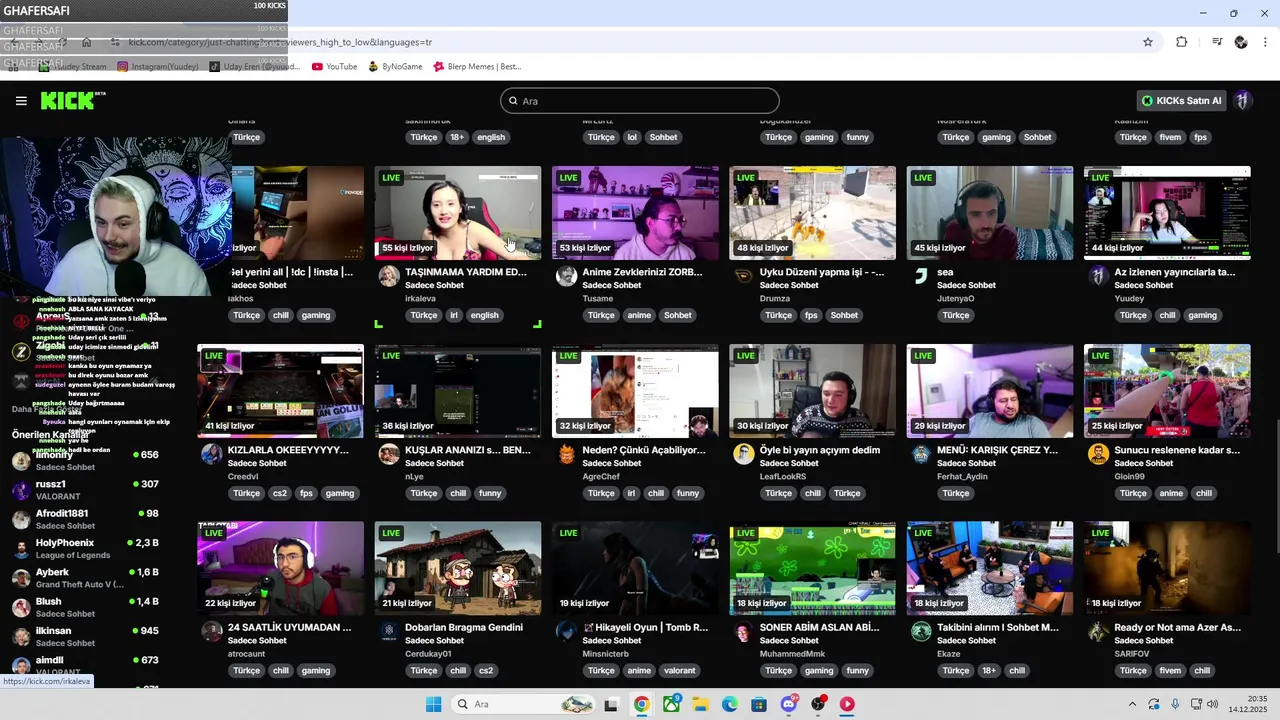Click JutenyaO channel avatar icon

click(921, 277)
